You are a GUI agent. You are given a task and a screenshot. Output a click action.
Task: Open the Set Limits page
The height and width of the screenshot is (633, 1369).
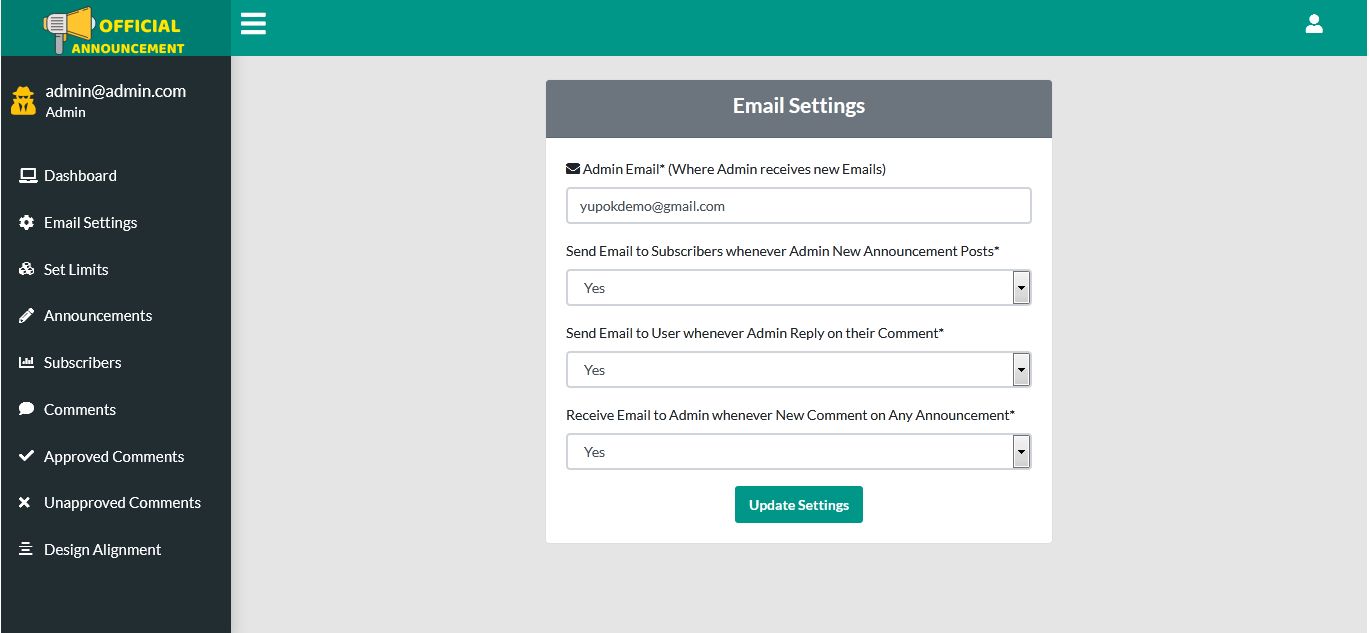click(x=76, y=270)
